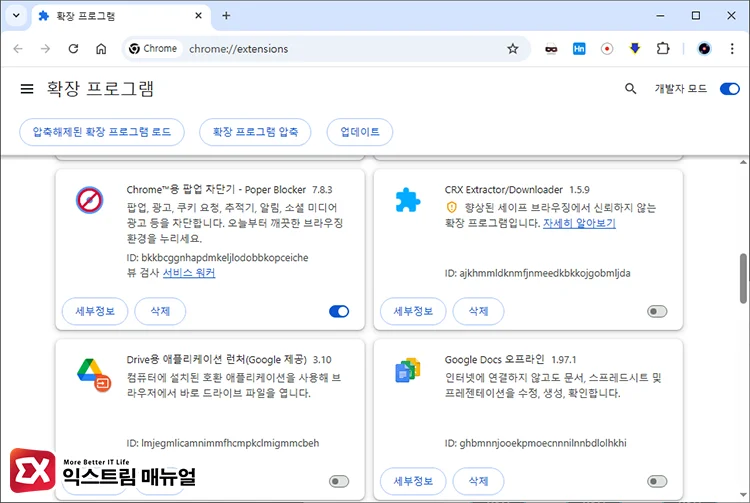
Task: Select ID bkkbcggnhapdmkeljlodobbkopceiche text
Action: (217, 258)
